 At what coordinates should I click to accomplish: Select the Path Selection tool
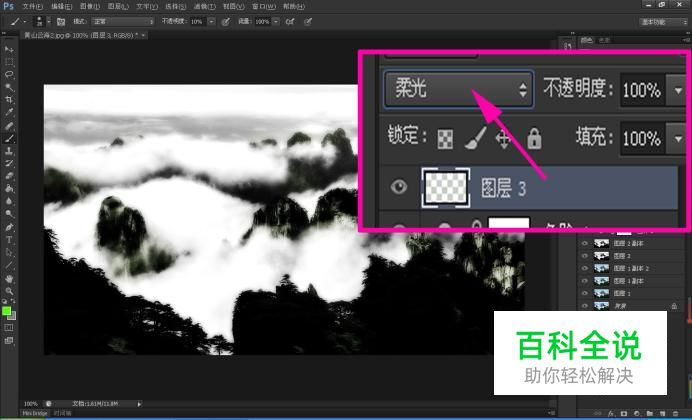tap(9, 253)
